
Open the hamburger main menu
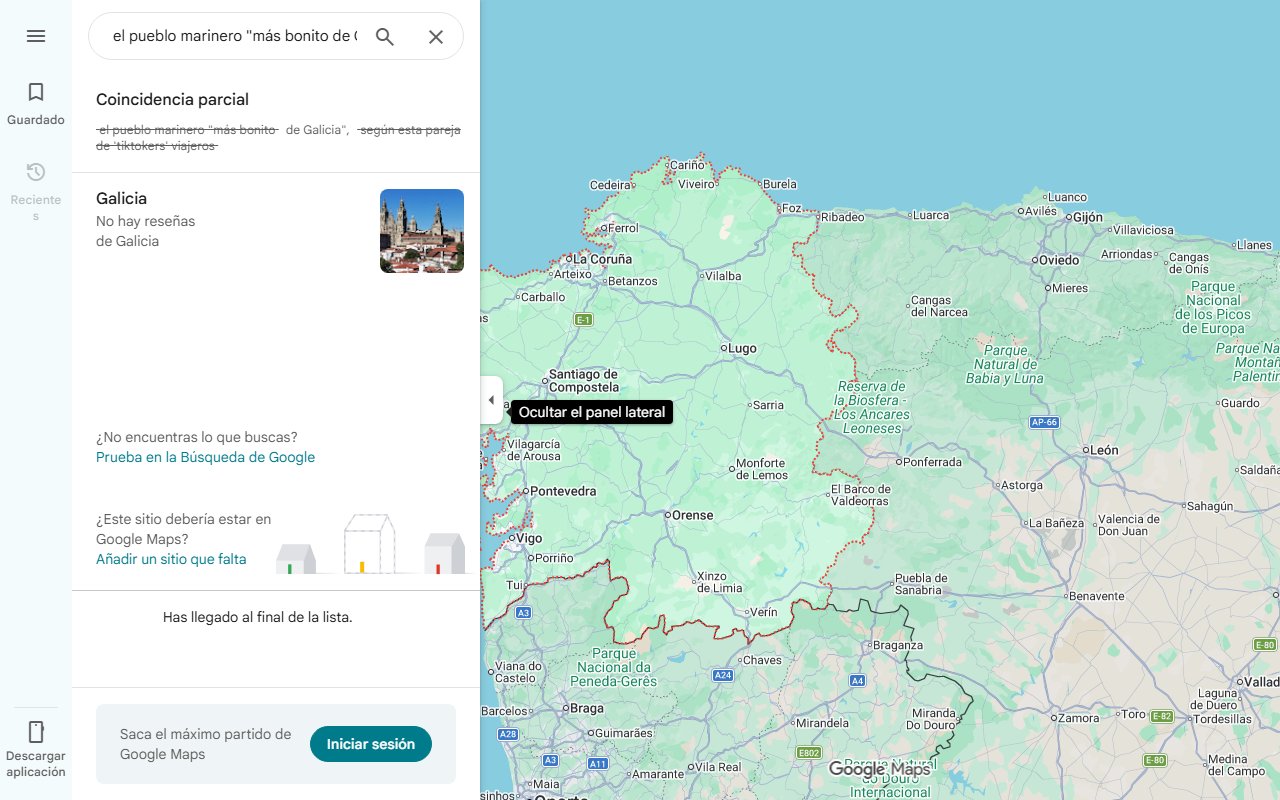click(x=36, y=36)
